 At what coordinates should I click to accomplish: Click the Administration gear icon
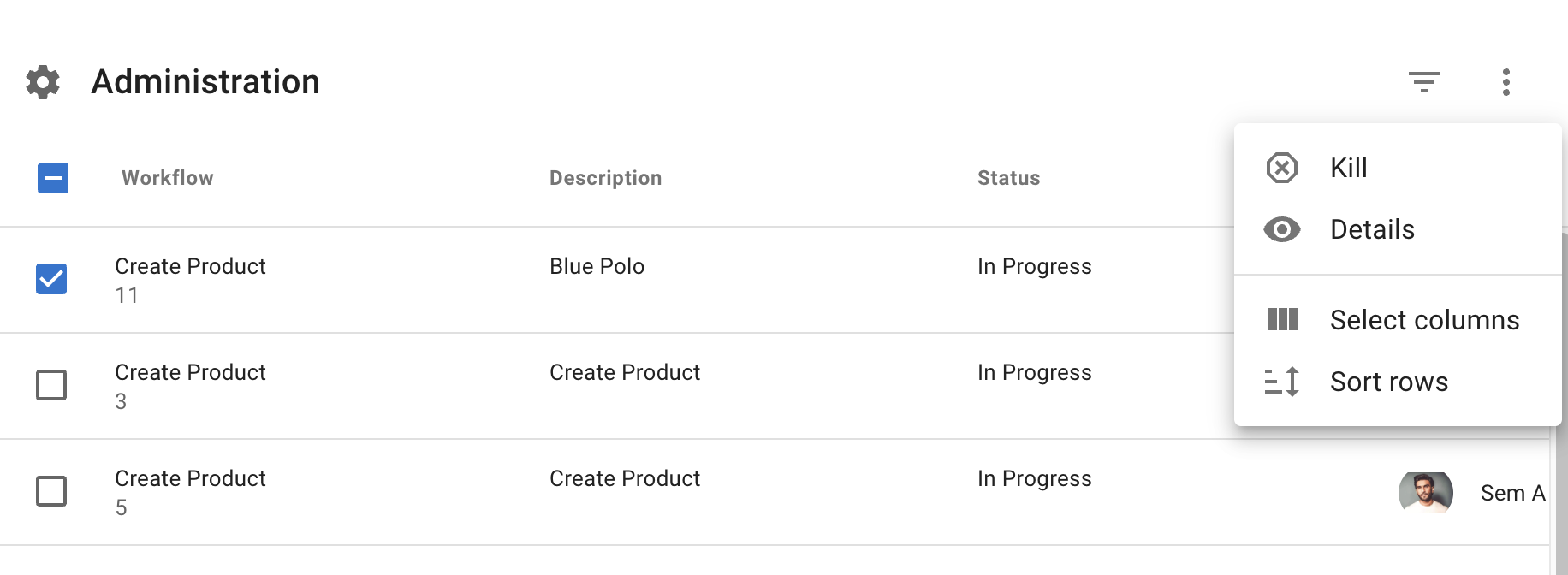tap(43, 82)
